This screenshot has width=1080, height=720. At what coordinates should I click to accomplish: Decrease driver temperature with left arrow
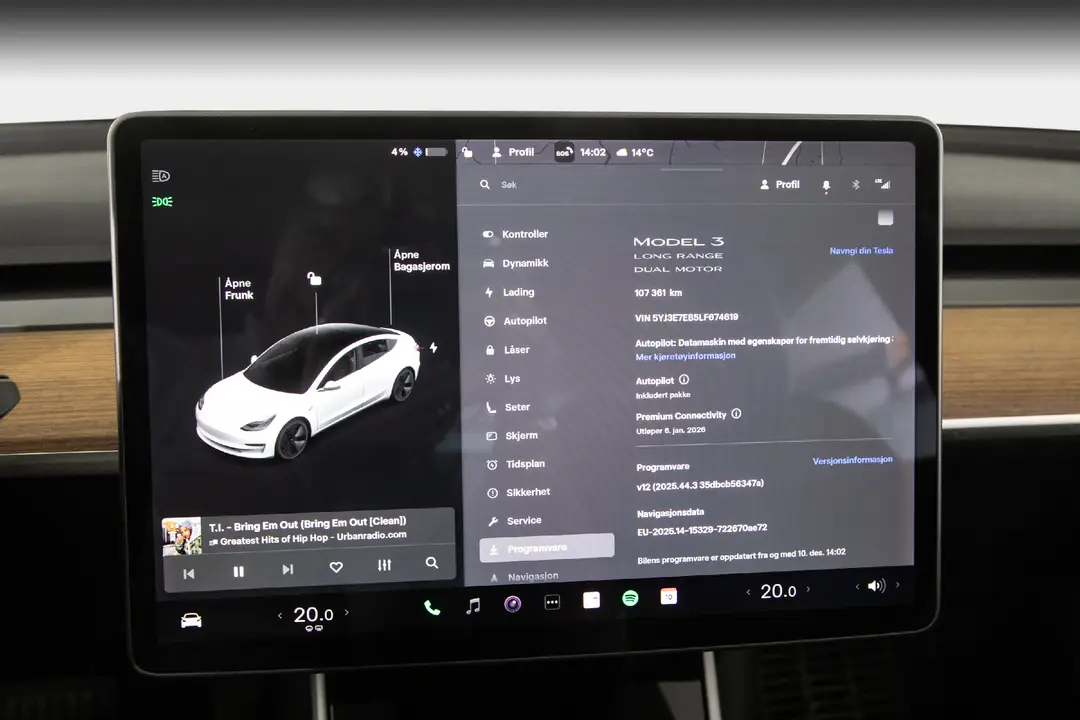280,615
